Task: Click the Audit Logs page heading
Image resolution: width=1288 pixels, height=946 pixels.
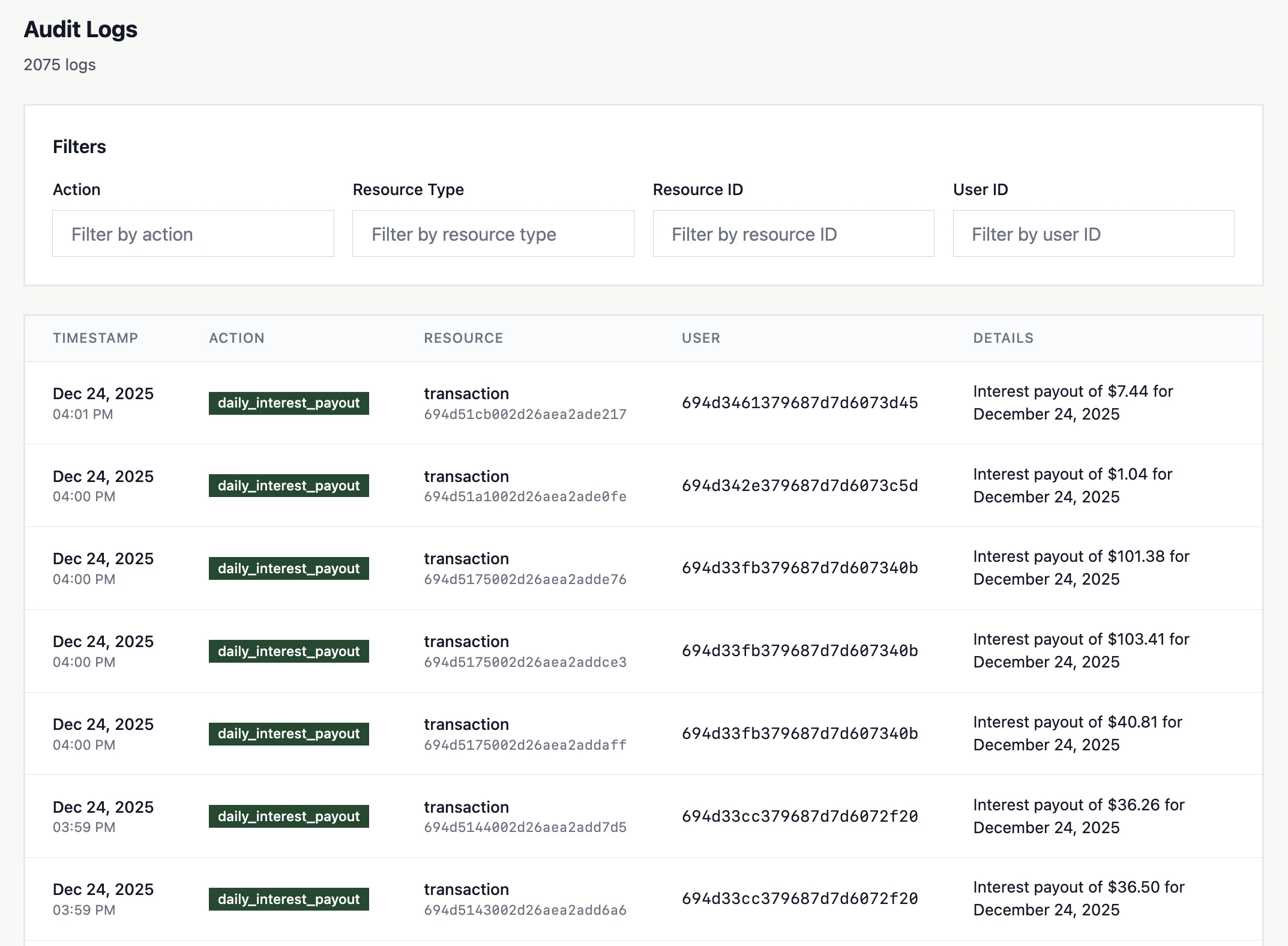Action: point(80,29)
